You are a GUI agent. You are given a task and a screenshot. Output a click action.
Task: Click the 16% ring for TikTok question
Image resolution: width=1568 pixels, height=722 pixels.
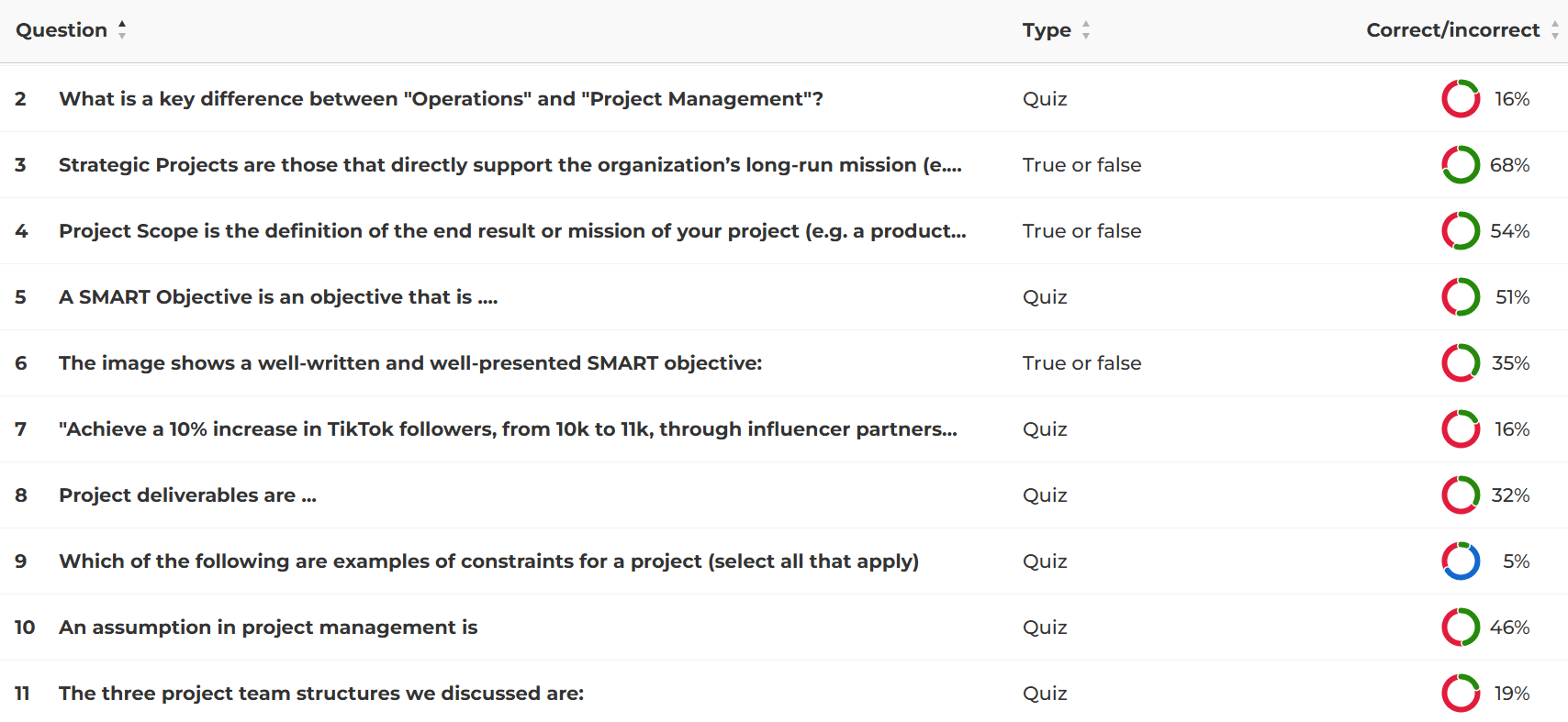[x=1460, y=429]
